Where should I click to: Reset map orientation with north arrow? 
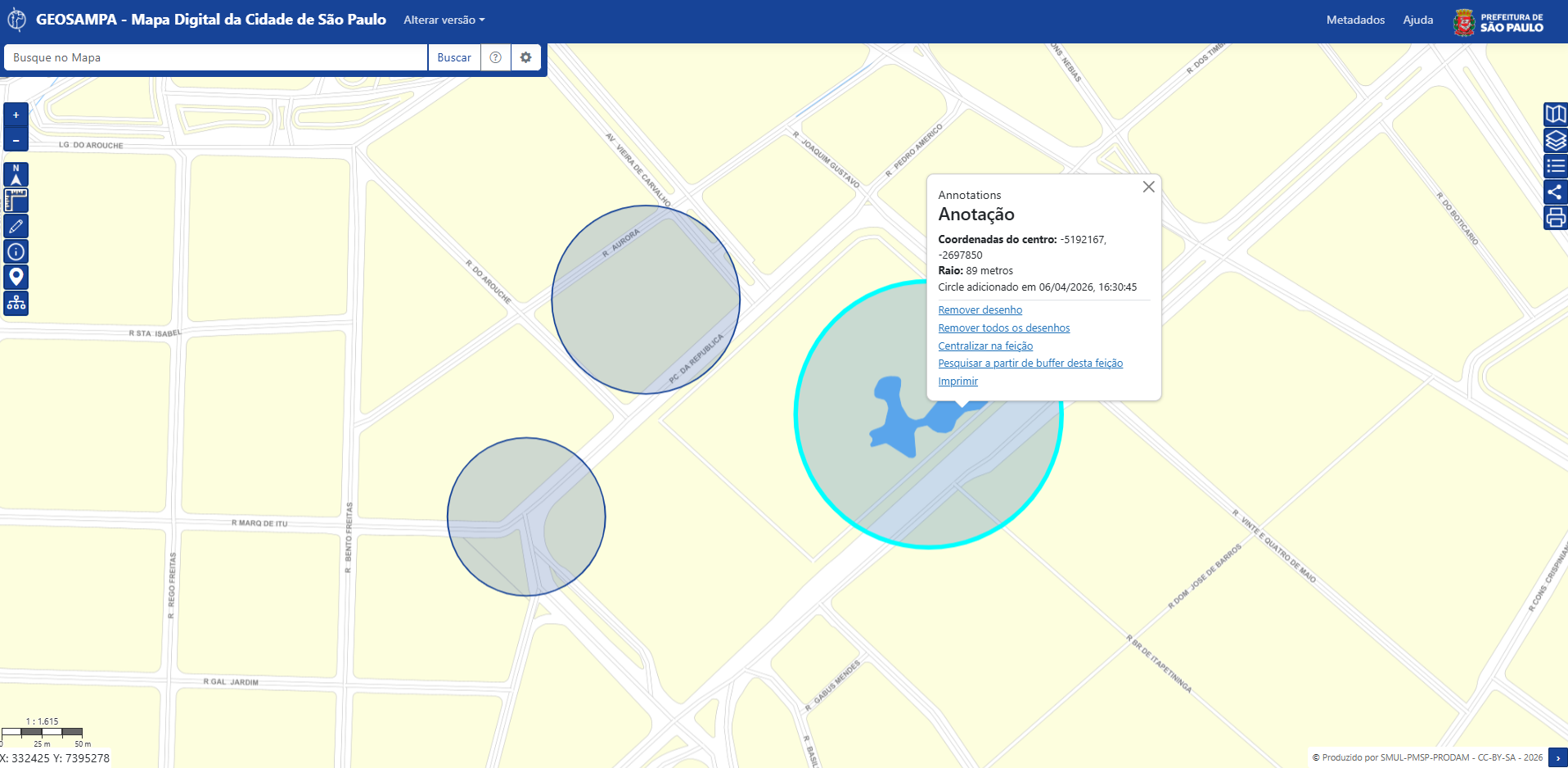coord(16,174)
